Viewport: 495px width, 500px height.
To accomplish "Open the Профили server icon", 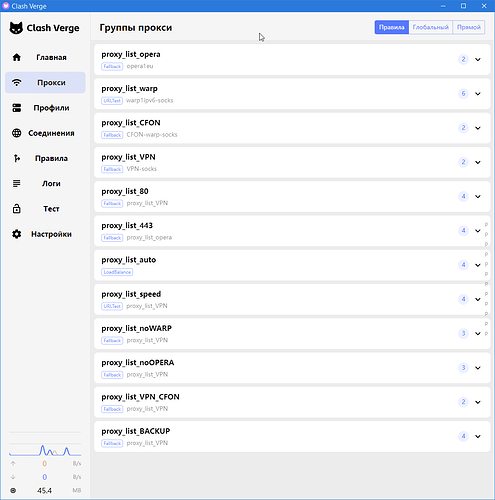I will click(x=17, y=108).
